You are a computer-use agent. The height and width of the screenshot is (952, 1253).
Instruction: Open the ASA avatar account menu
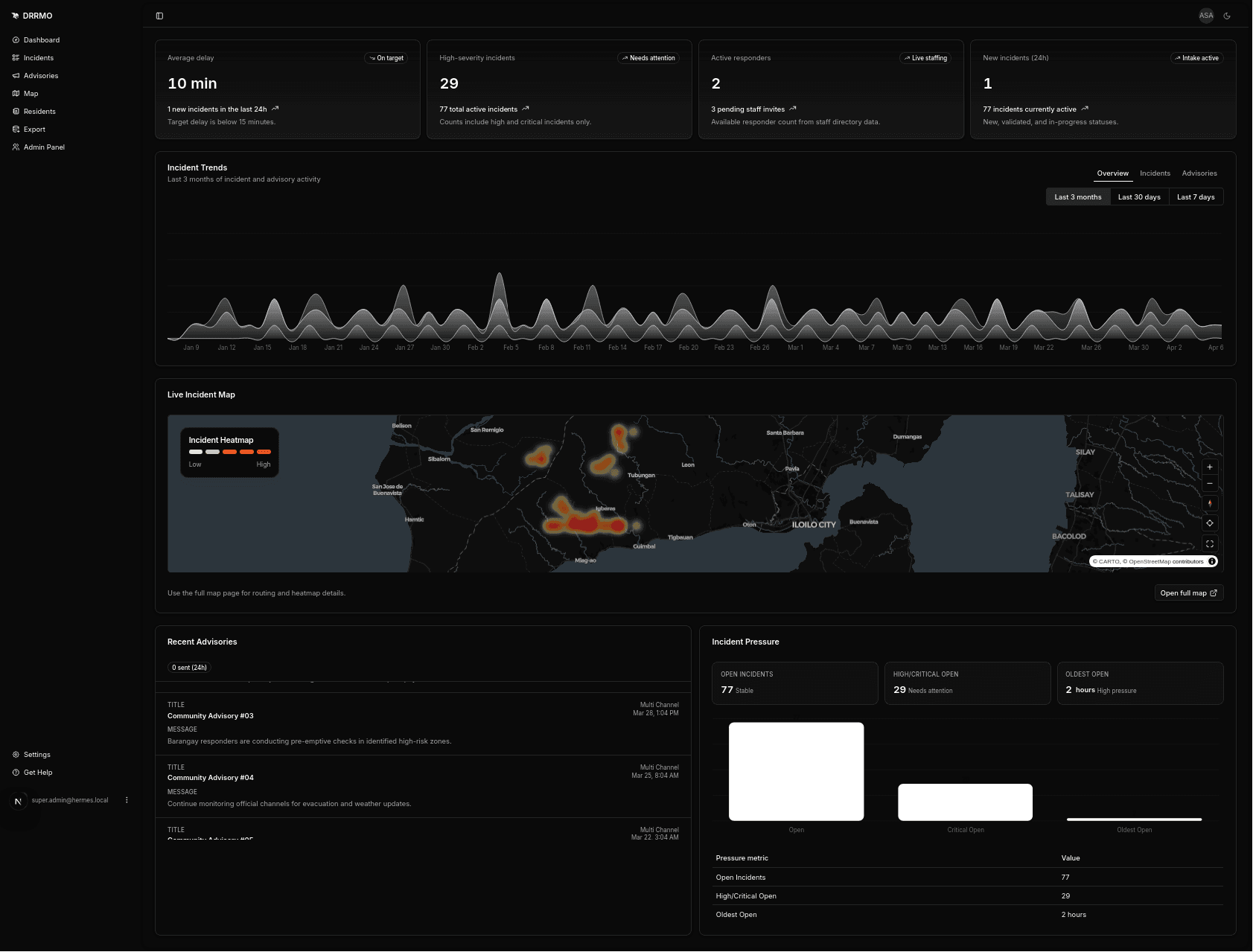click(x=1205, y=16)
